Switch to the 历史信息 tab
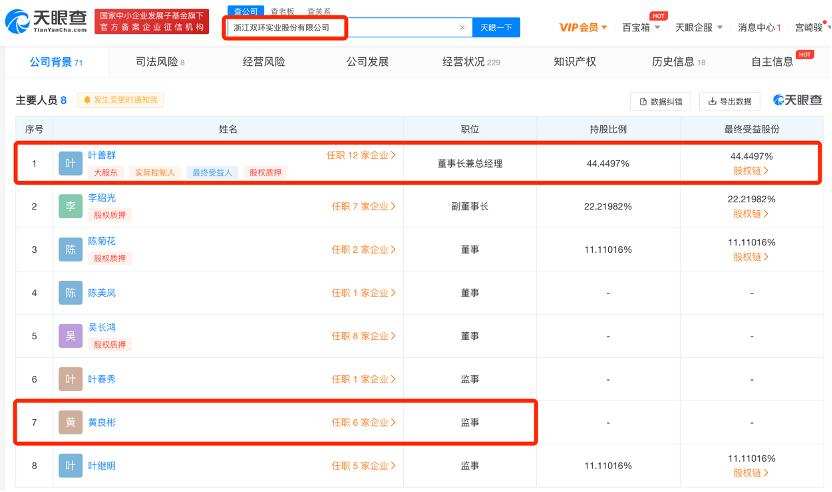The image size is (832, 492). (x=678, y=62)
